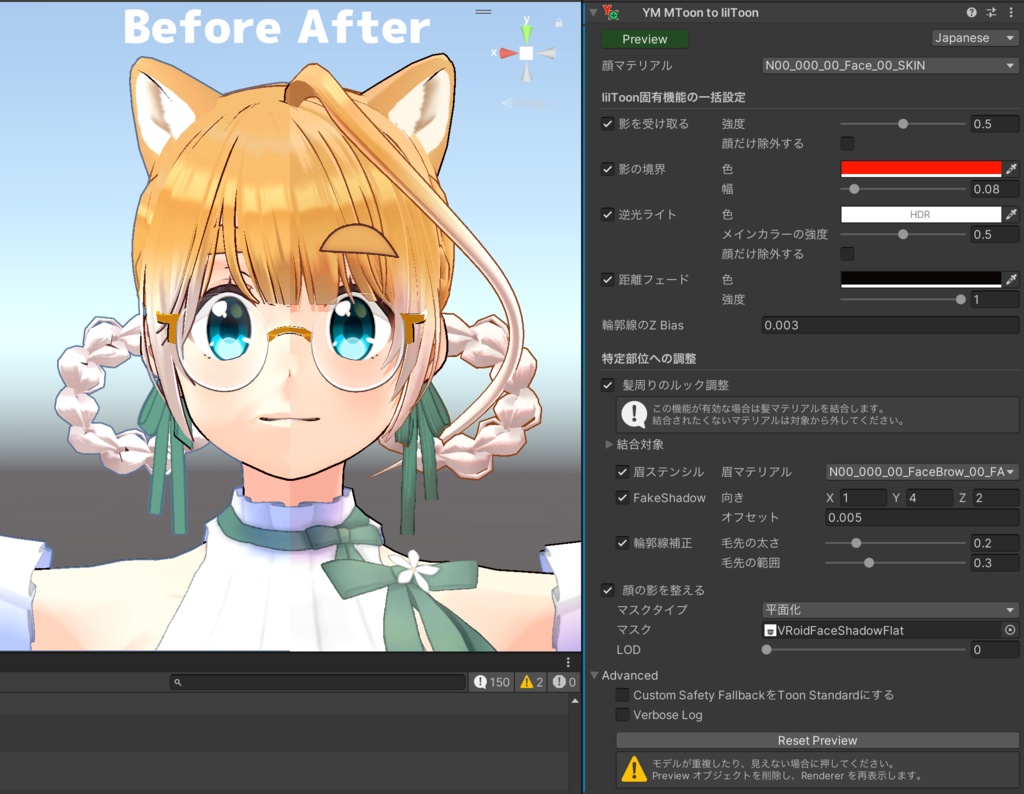Open the console panel three-dot menu

[x=568, y=662]
